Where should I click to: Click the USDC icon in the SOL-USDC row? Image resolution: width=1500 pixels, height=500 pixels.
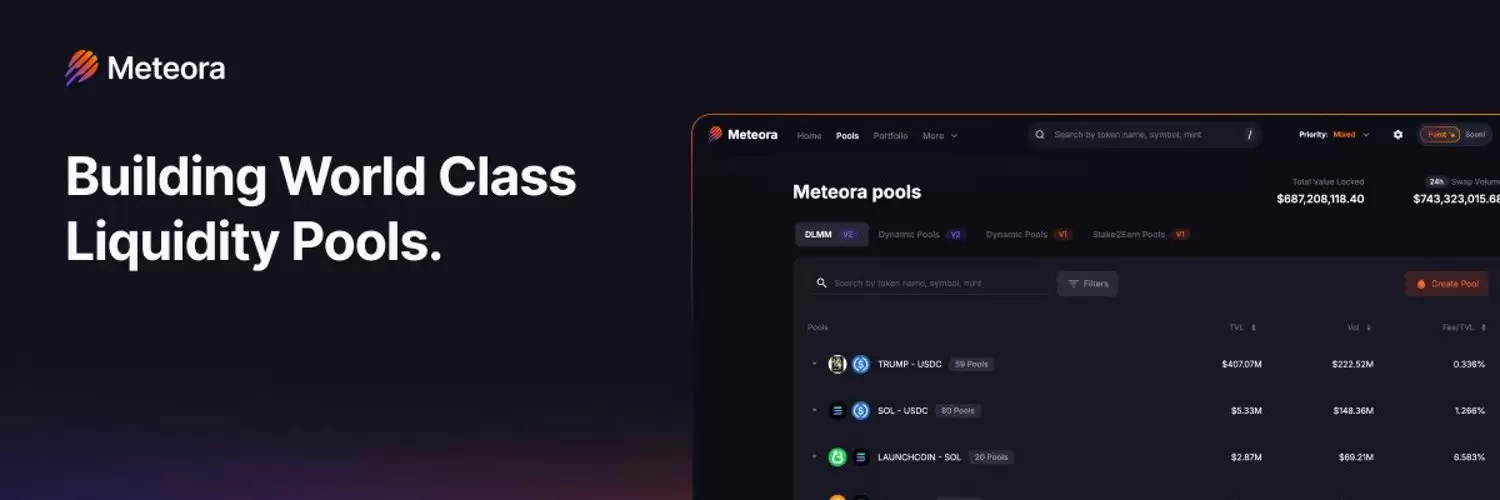tap(861, 411)
